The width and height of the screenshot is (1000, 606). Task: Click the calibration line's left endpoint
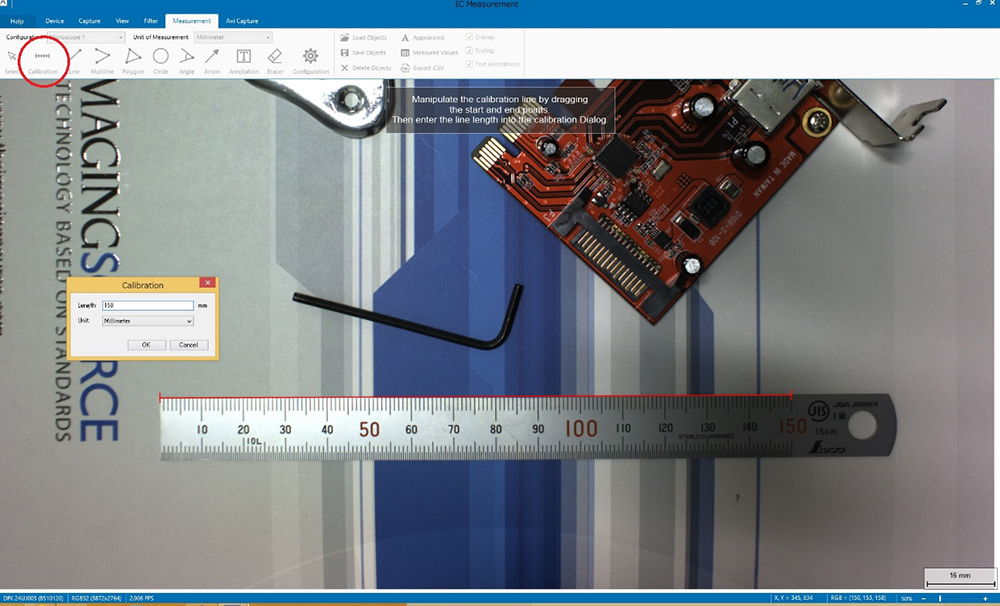(x=160, y=398)
